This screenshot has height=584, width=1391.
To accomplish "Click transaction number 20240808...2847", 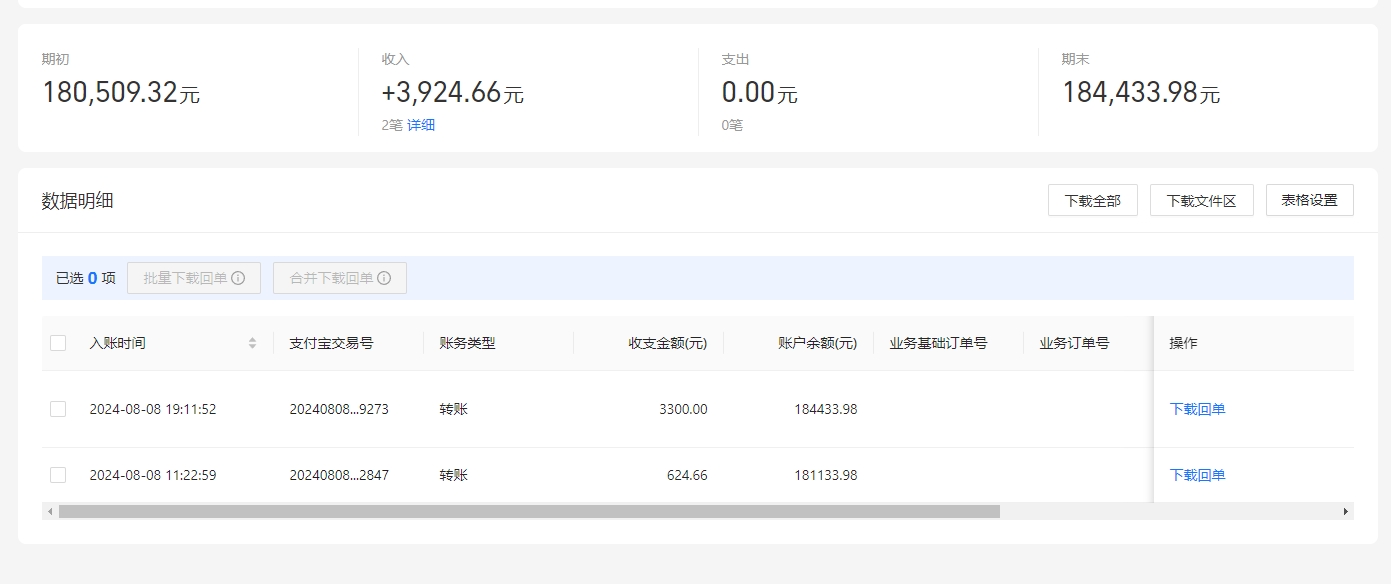I will [339, 475].
